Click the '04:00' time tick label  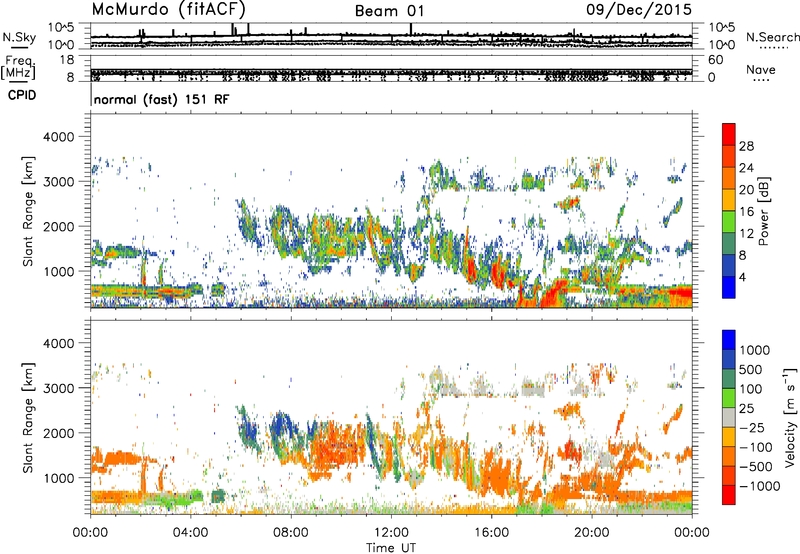click(x=190, y=533)
